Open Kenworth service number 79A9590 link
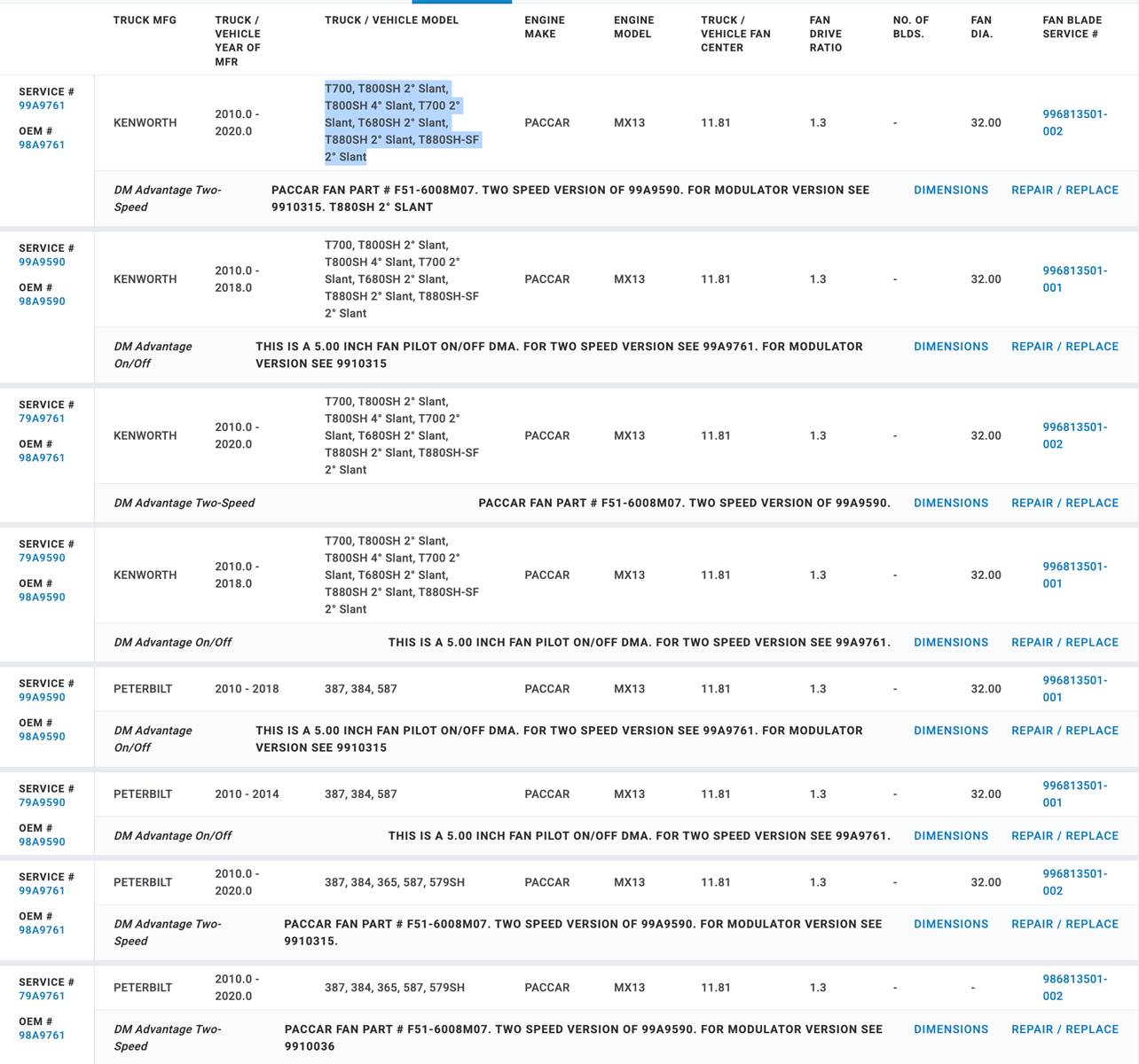Image resolution: width=1139 pixels, height=1064 pixels. pyautogui.click(x=42, y=558)
